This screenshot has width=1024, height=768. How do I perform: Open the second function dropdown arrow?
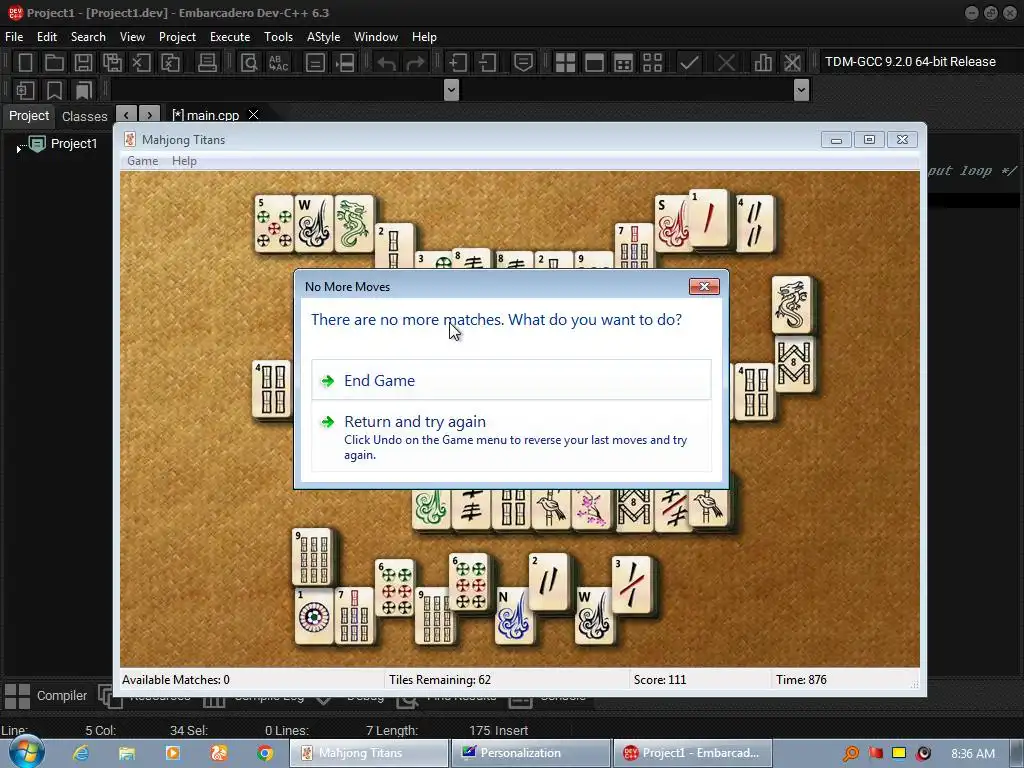coord(801,89)
